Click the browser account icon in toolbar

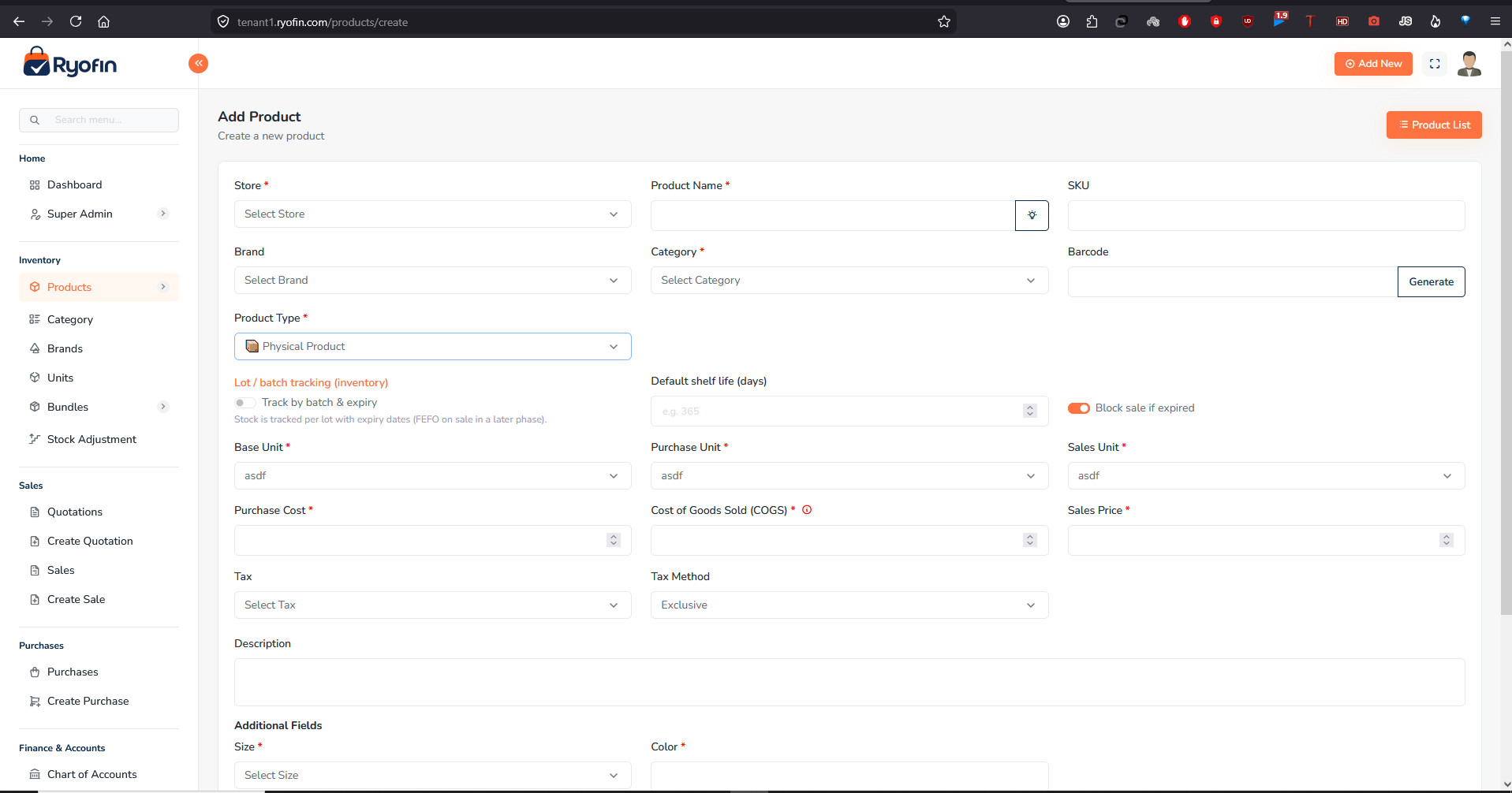1063,21
